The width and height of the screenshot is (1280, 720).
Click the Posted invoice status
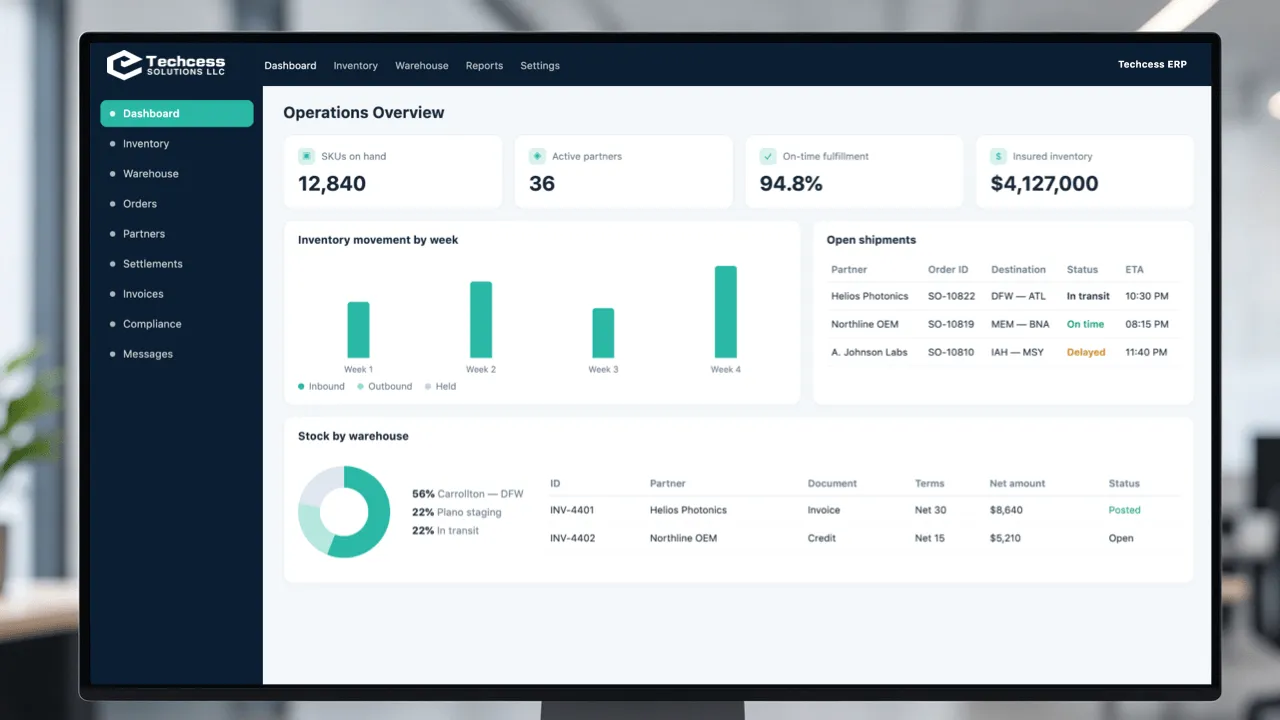1124,510
